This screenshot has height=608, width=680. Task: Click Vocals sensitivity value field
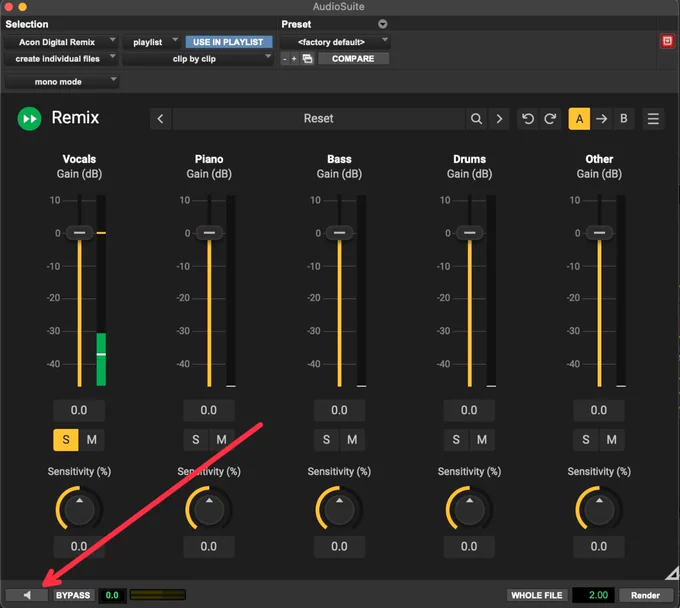tap(79, 546)
